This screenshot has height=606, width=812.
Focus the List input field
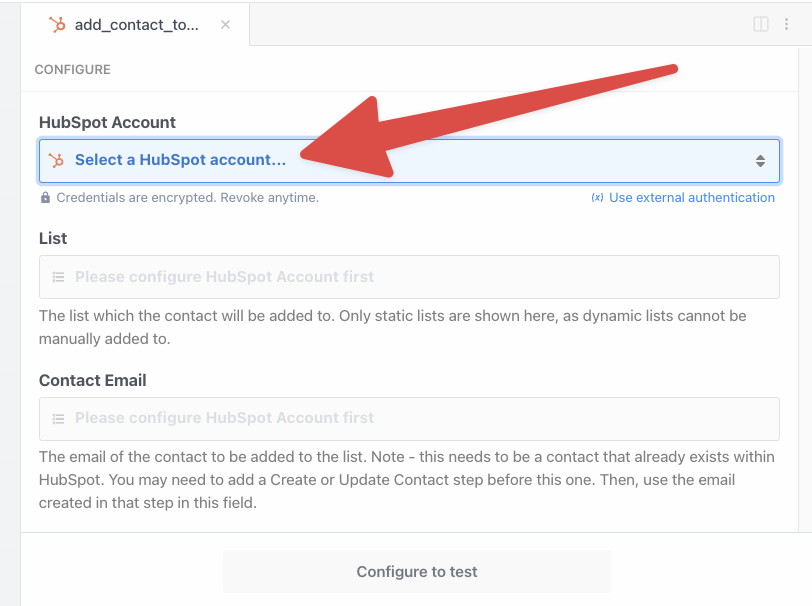(x=409, y=277)
